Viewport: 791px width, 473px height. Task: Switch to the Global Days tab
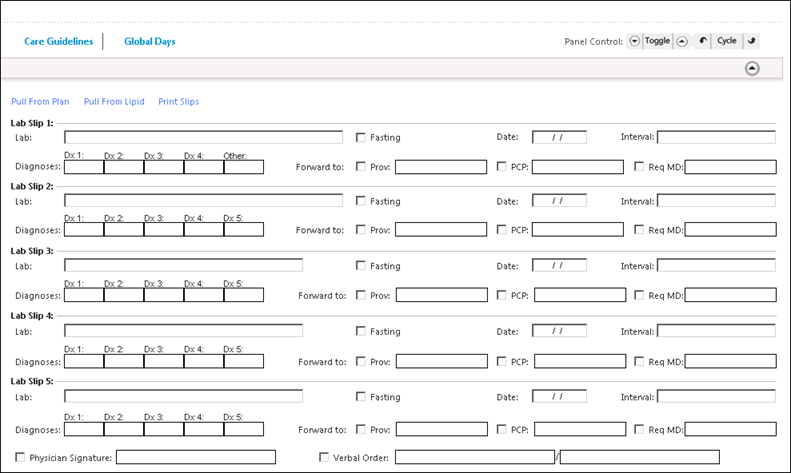coord(149,42)
